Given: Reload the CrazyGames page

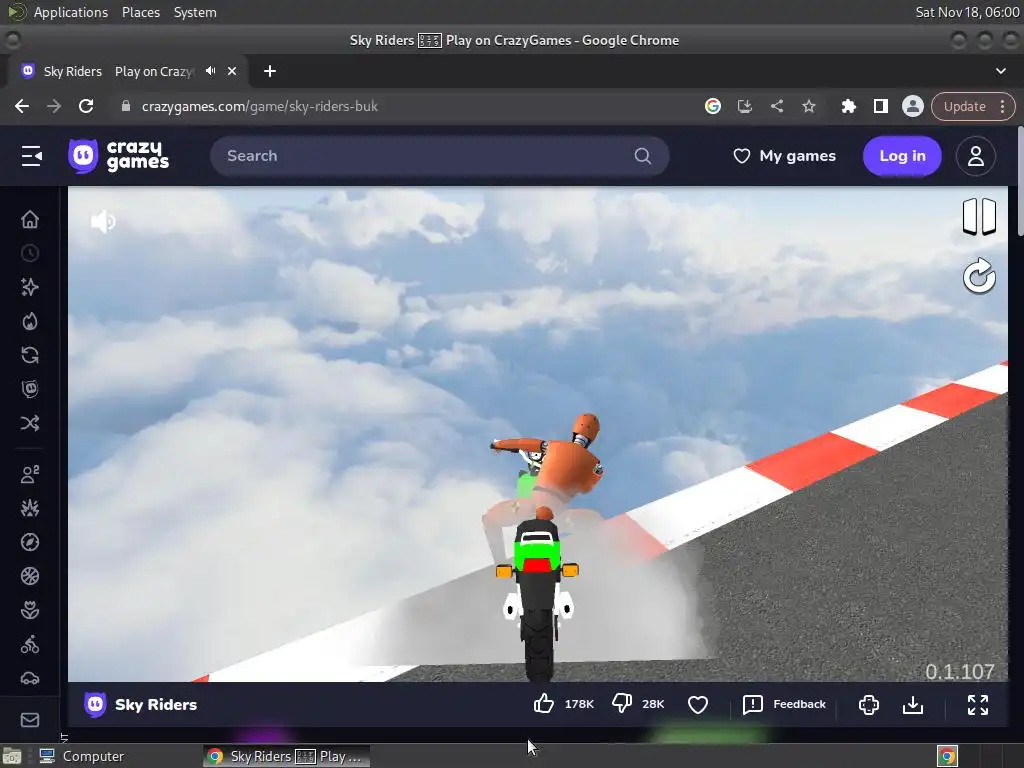Looking at the screenshot, I should [x=86, y=106].
